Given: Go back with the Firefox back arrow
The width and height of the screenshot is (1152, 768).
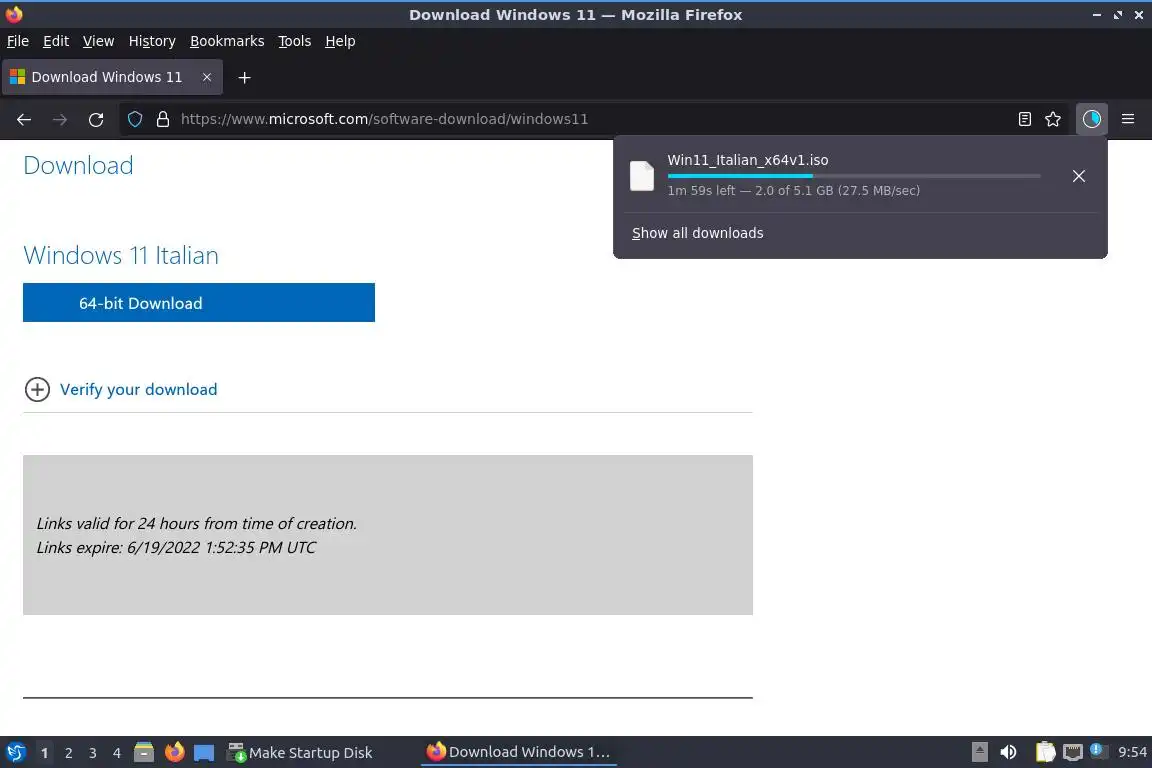Looking at the screenshot, I should [24, 119].
